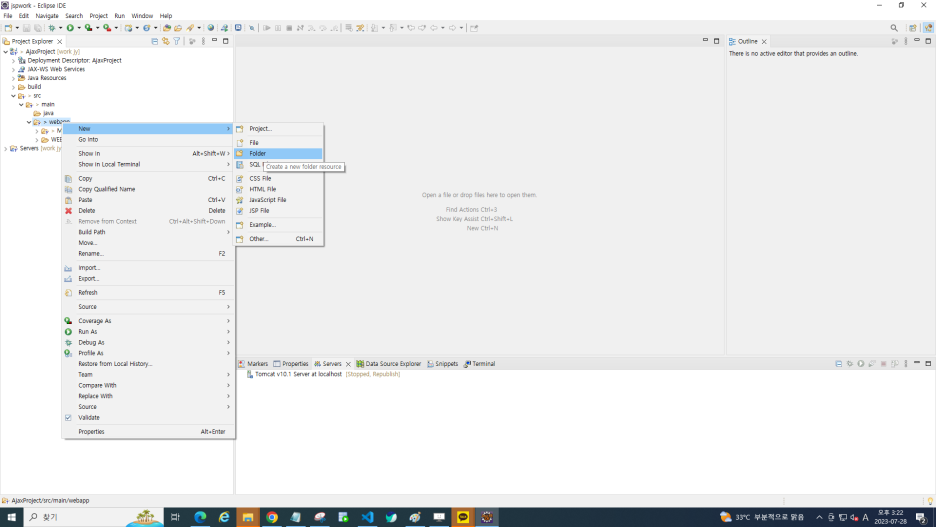This screenshot has height=527, width=936.
Task: Open Chrome from the taskbar
Action: coord(272,517)
